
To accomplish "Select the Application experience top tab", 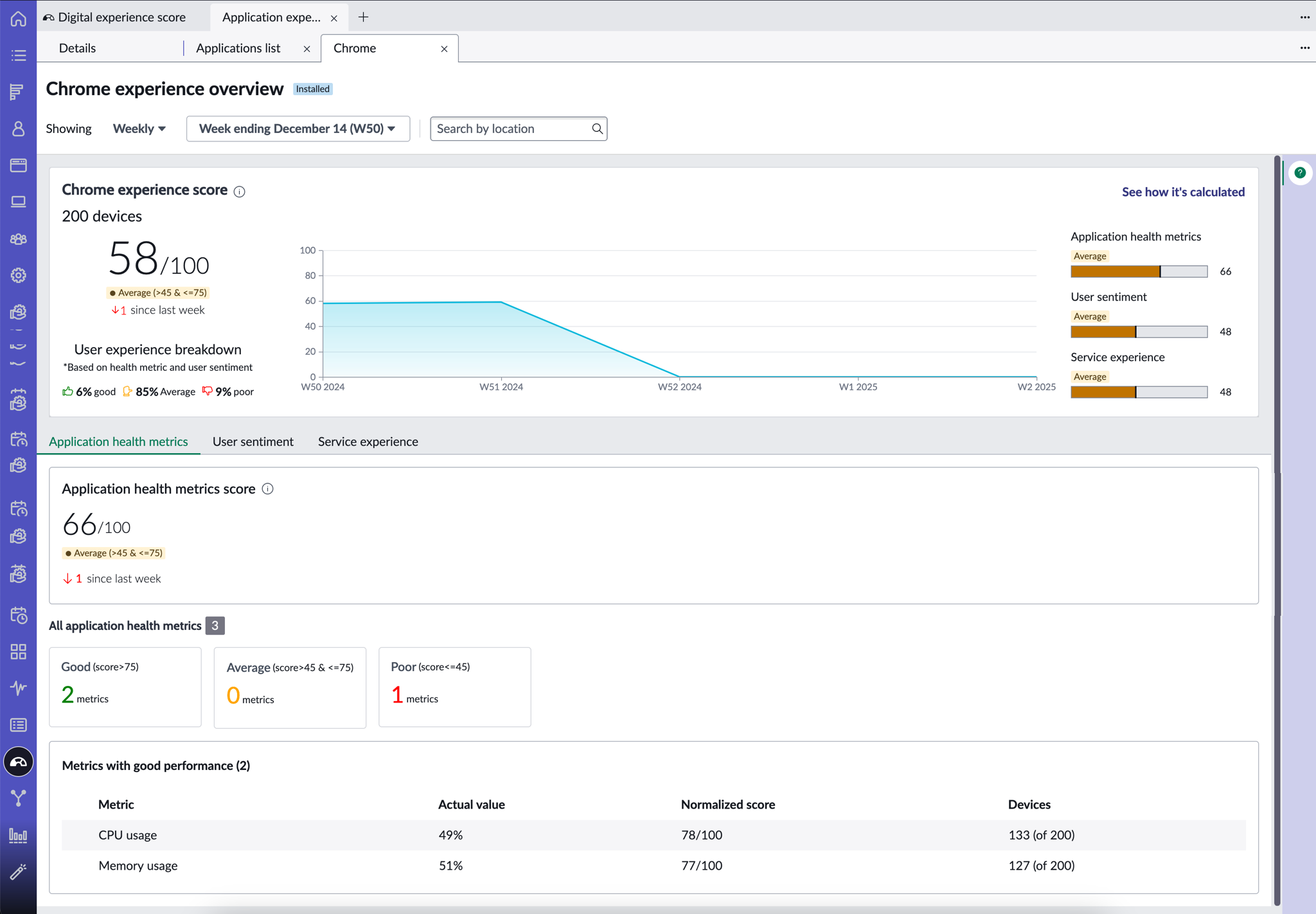I will tap(271, 17).
